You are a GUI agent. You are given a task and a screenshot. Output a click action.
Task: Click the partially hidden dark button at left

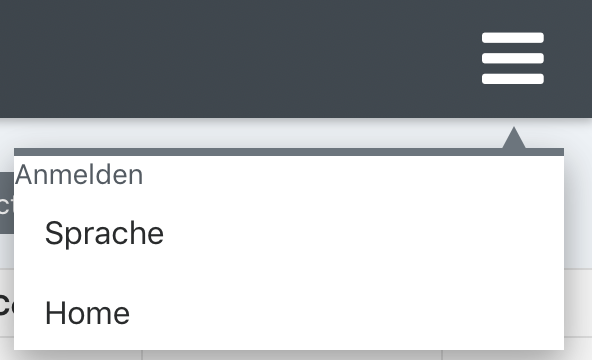[7, 203]
